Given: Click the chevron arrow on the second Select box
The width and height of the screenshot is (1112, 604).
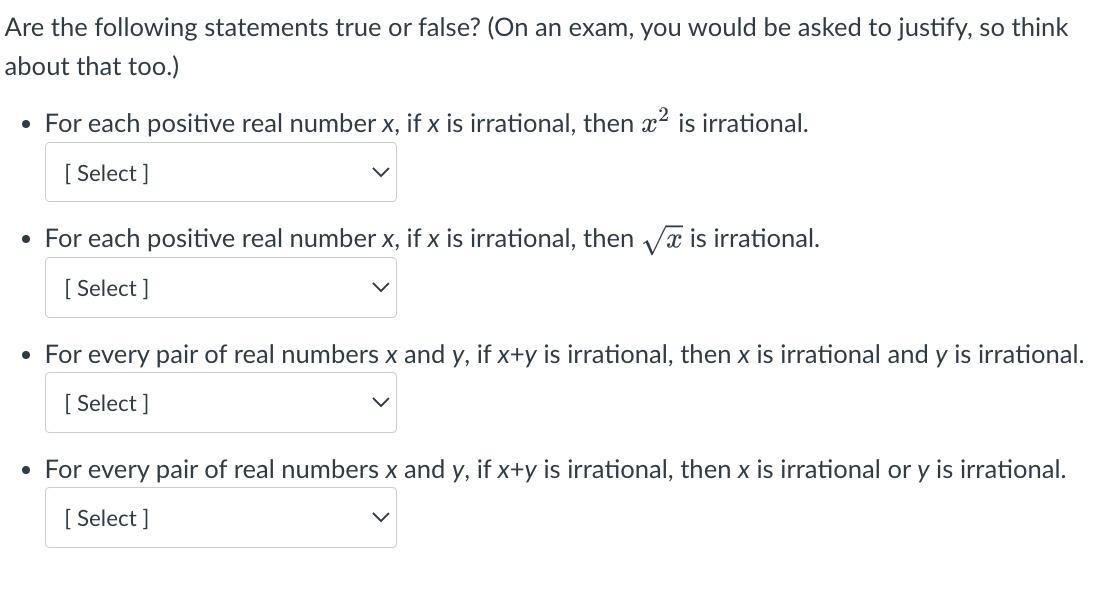Looking at the screenshot, I should pos(379,287).
